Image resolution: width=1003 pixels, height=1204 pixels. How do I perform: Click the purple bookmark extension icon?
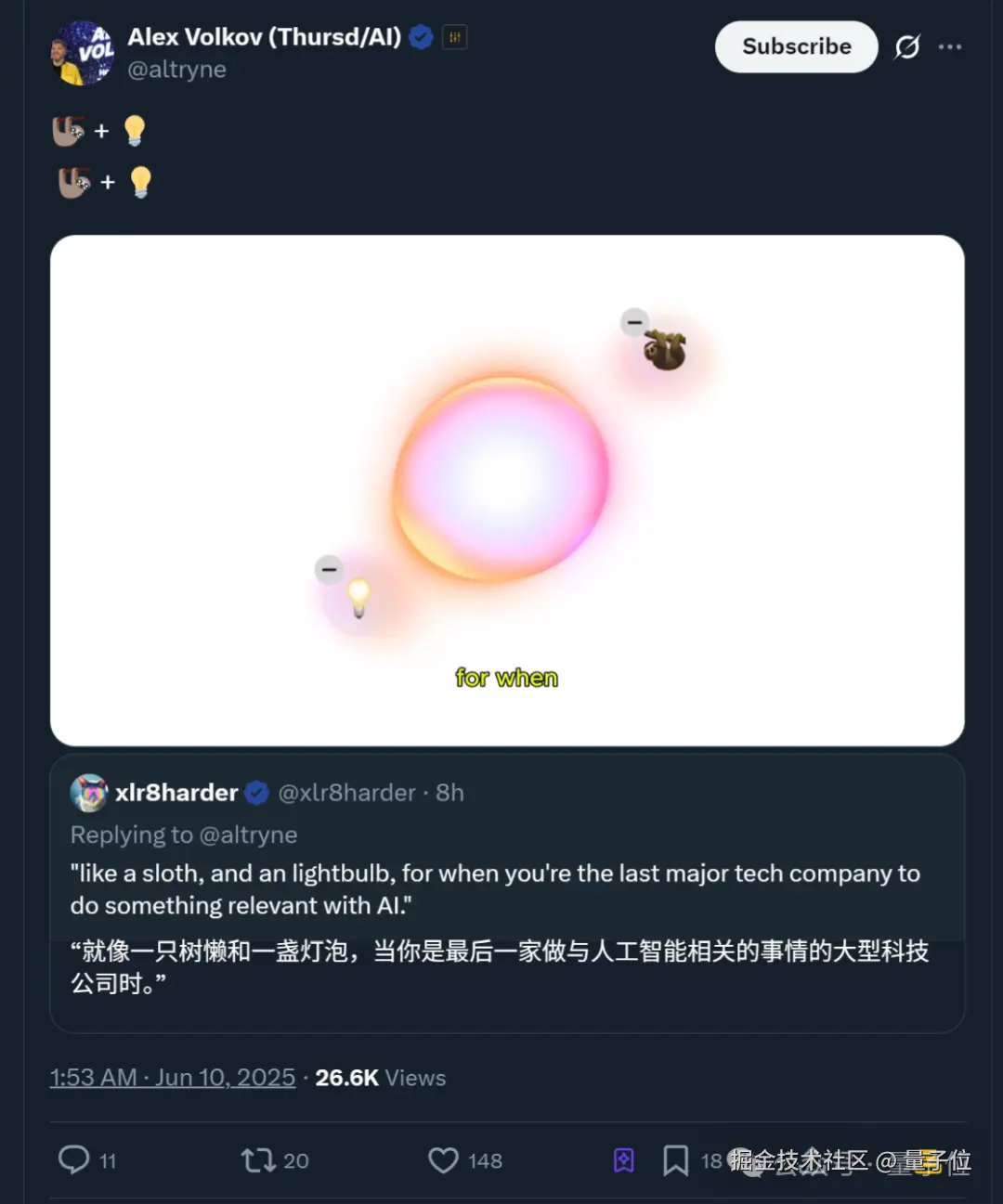tap(624, 1159)
